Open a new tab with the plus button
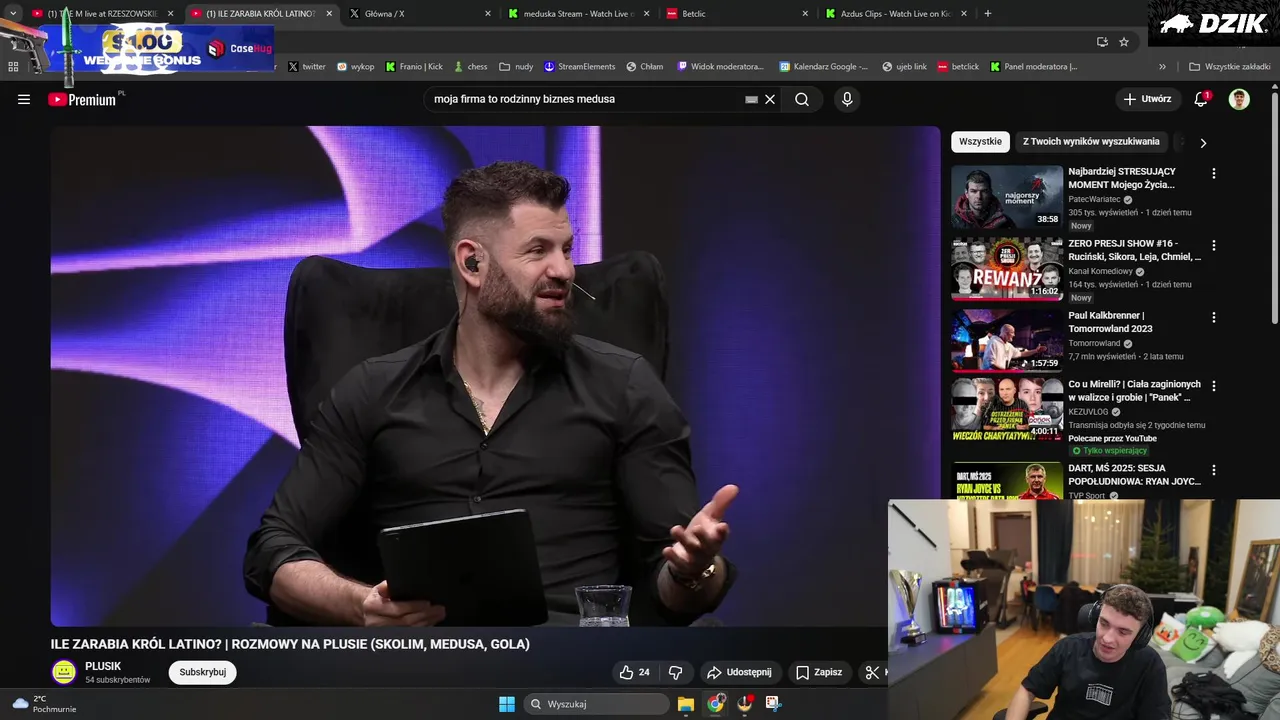The image size is (1280, 720). point(988,14)
